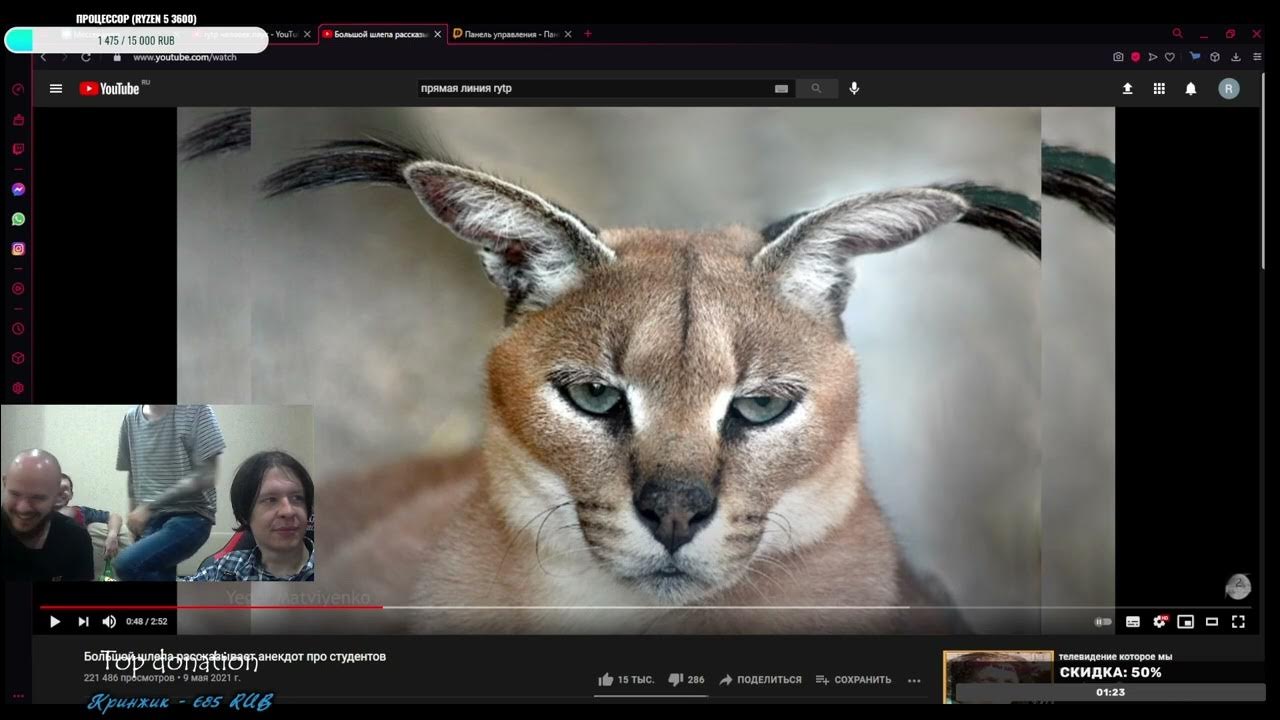Toggle theater mode
The image size is (1280, 720).
tap(1212, 622)
